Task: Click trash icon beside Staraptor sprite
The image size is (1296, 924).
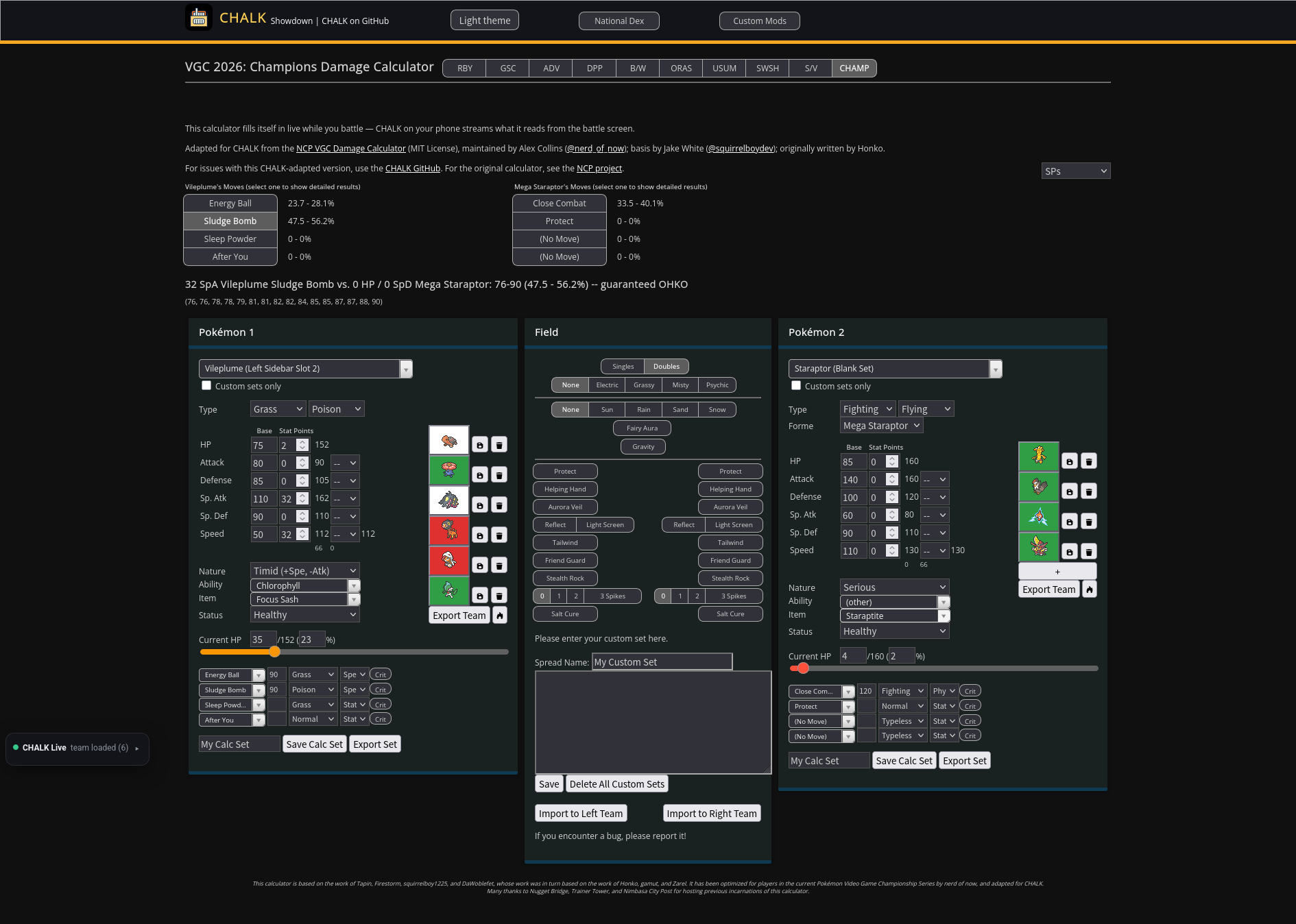Action: click(1089, 491)
